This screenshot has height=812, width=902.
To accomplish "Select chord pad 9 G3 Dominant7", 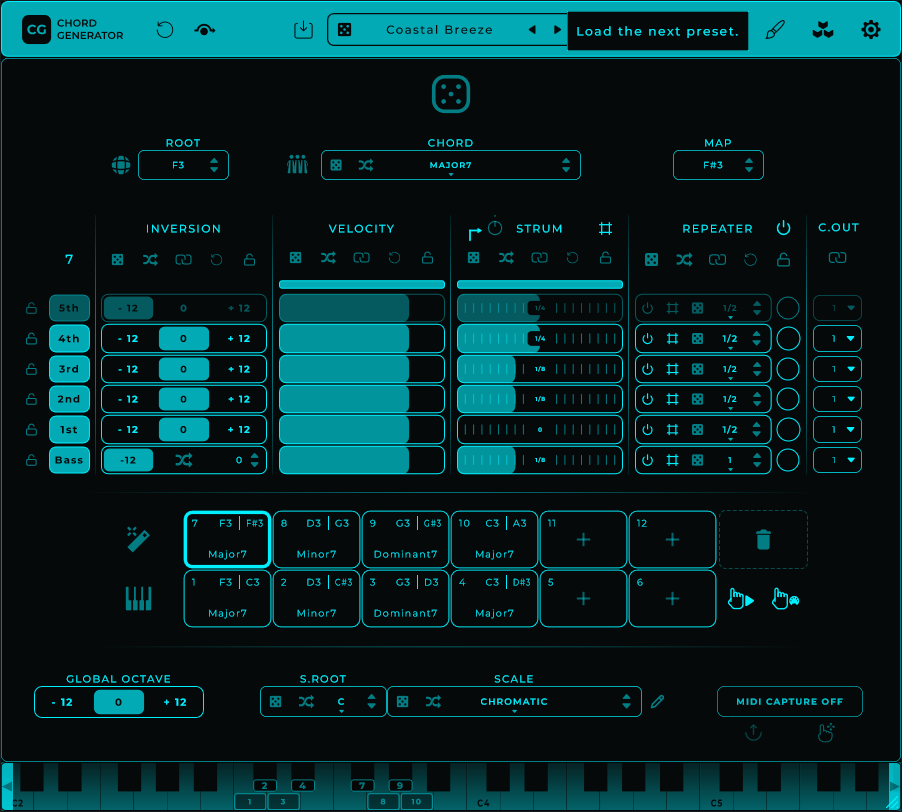I will [x=406, y=539].
